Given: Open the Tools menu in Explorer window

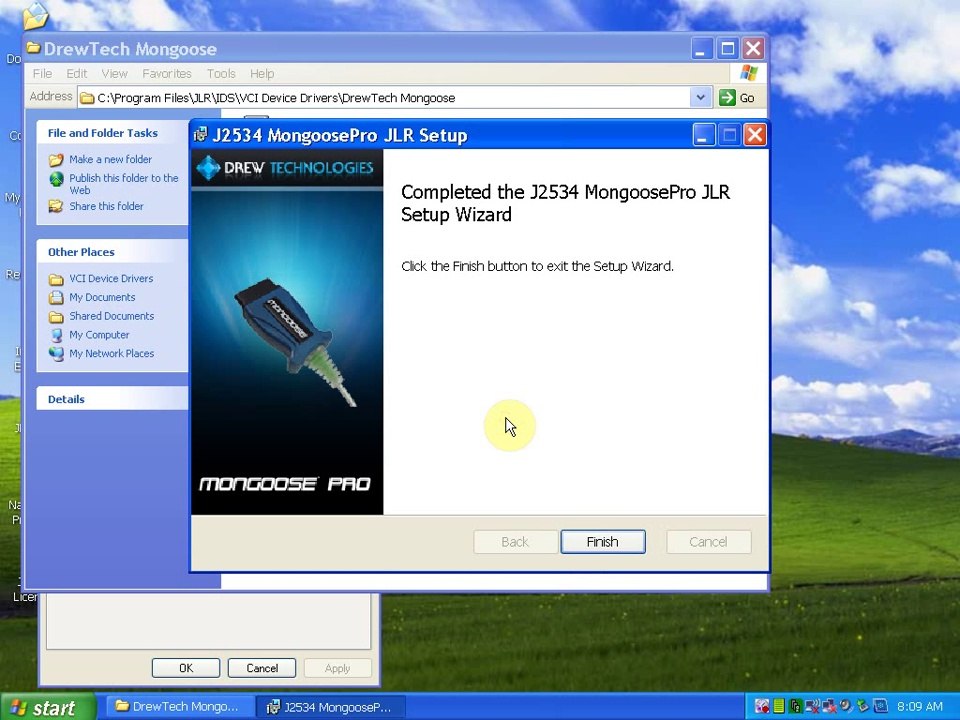Looking at the screenshot, I should tap(221, 73).
